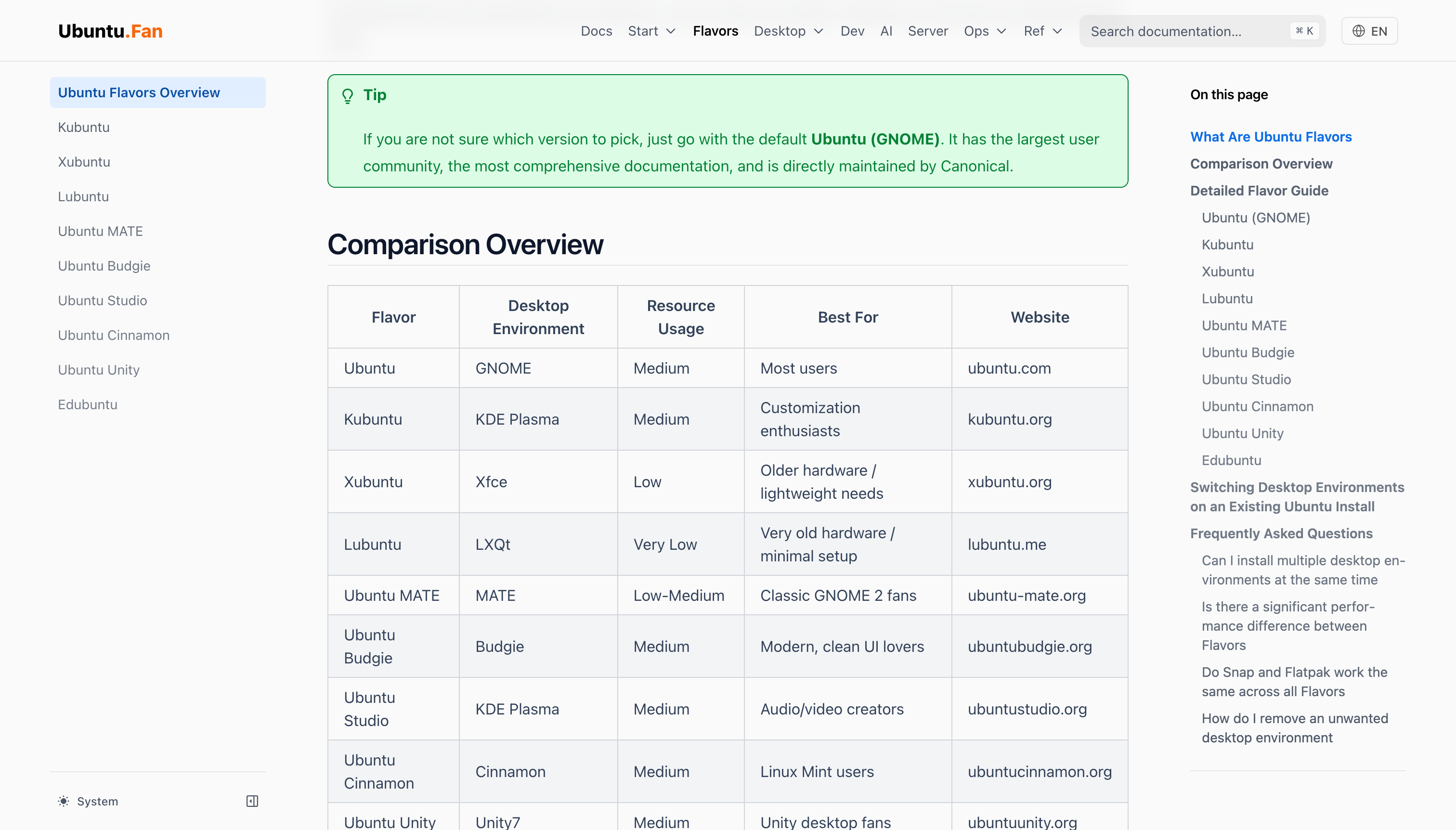Jump to Ubuntu MATE in page outline
Screen dimensions: 1456x830
[x=1244, y=325]
